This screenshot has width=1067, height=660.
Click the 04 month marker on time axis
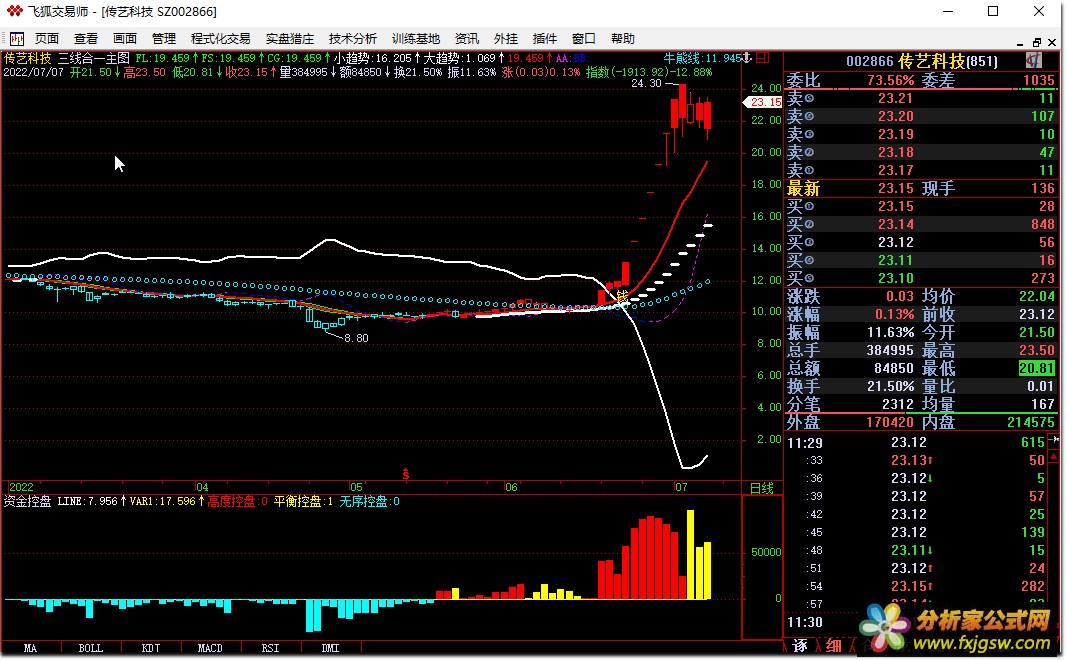pyautogui.click(x=202, y=487)
